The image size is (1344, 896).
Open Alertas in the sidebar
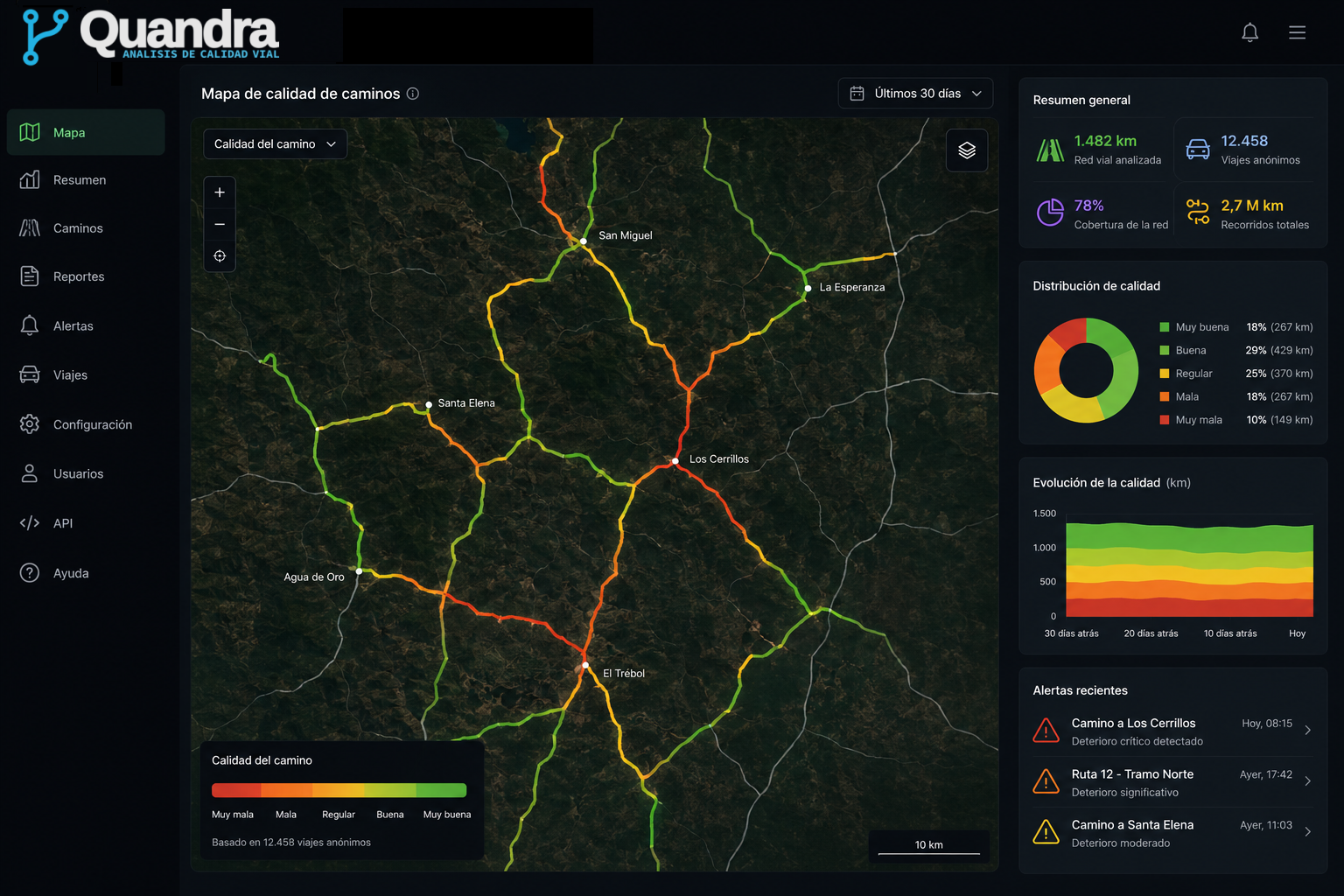pyautogui.click(x=86, y=325)
